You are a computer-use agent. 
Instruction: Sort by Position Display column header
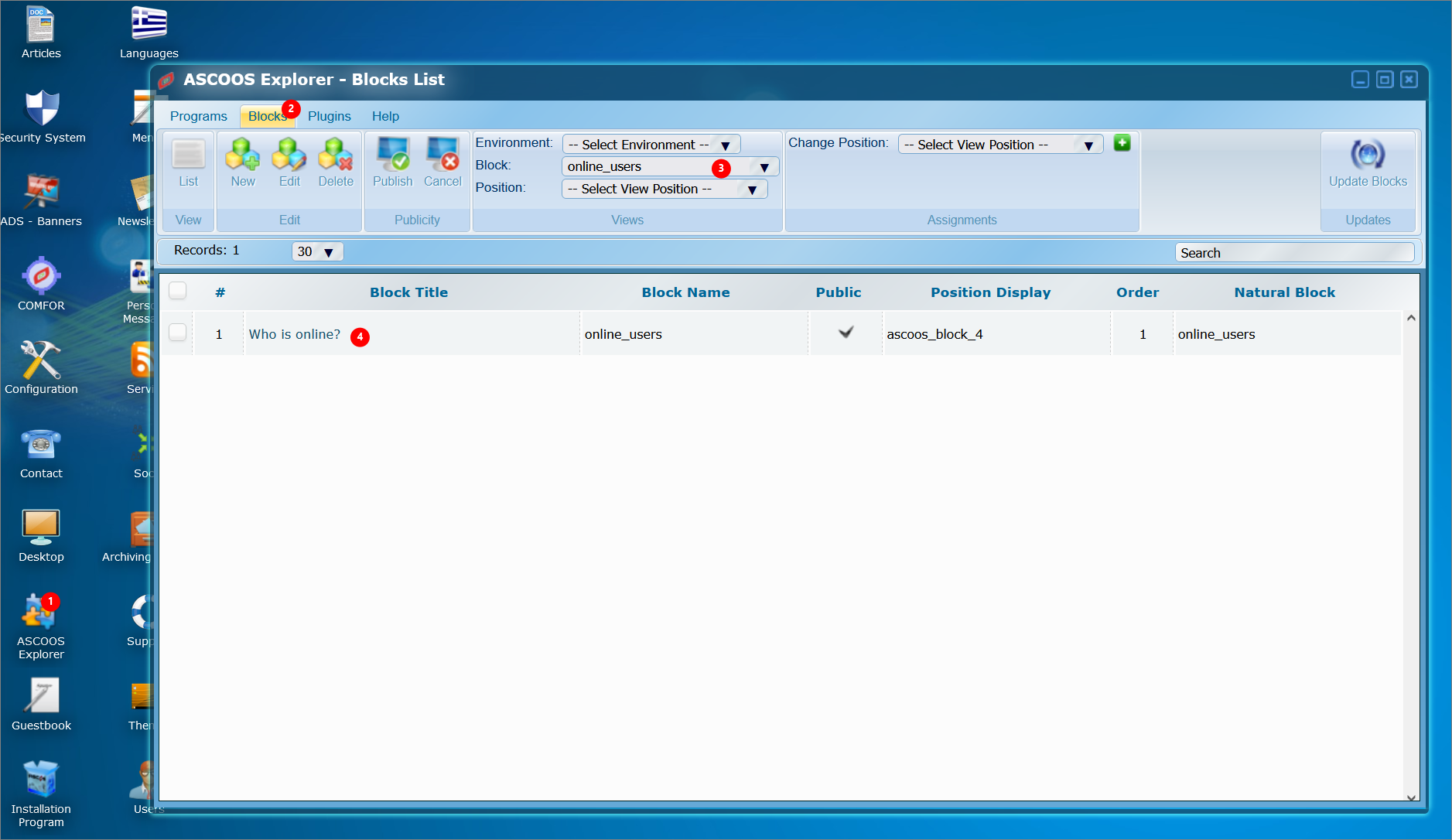[x=990, y=292]
